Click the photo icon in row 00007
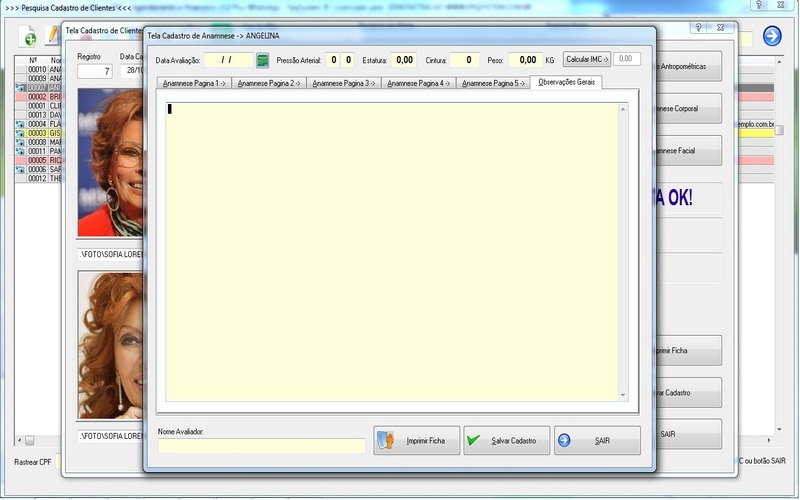The width and height of the screenshot is (800, 500). [20, 88]
